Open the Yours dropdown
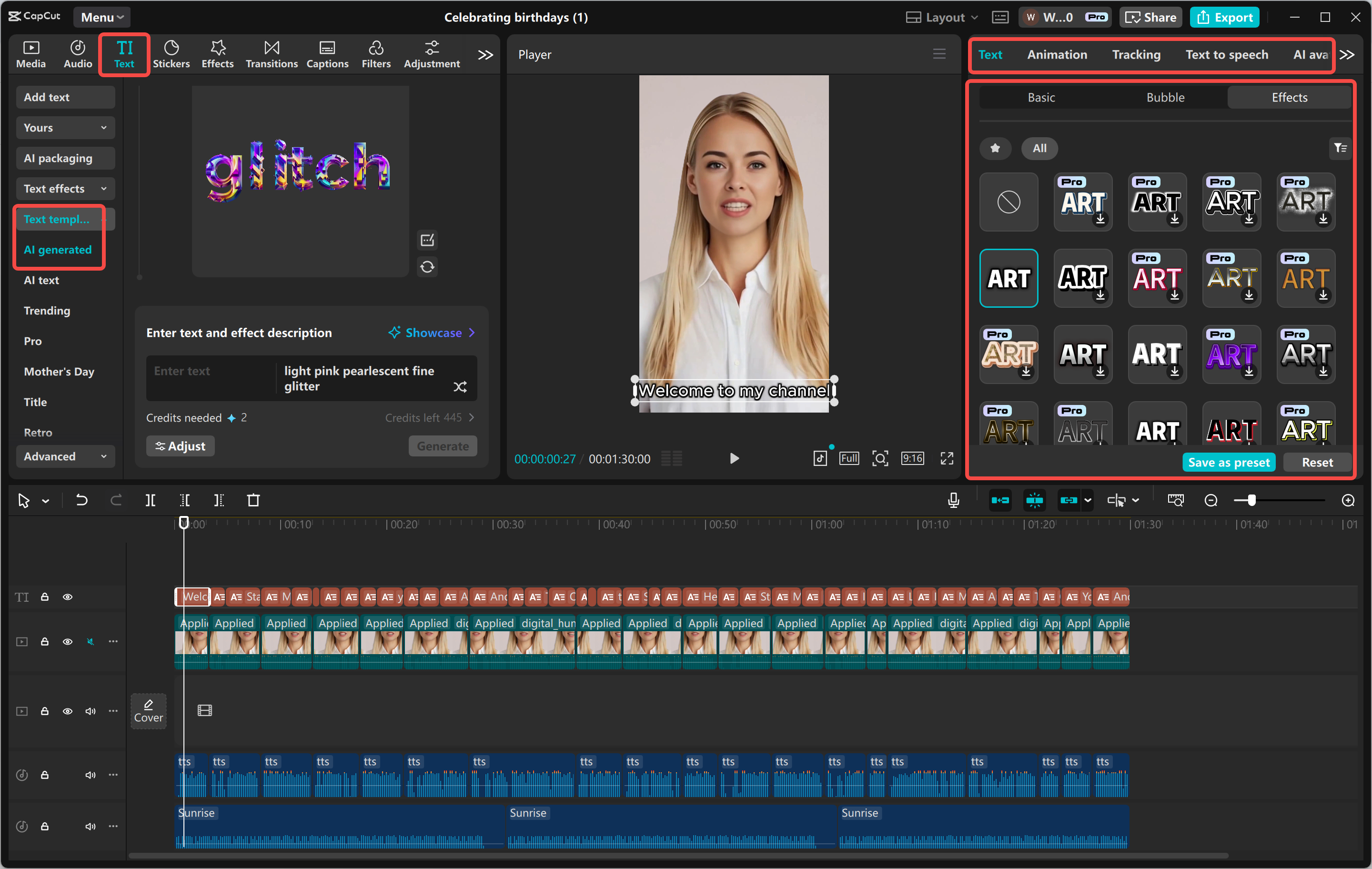This screenshot has width=1372, height=869. (x=65, y=127)
